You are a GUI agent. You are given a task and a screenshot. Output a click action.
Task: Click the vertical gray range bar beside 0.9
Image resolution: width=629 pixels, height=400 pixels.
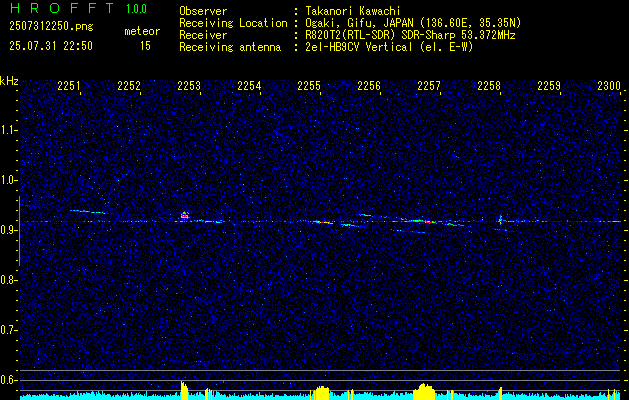coord(19,231)
